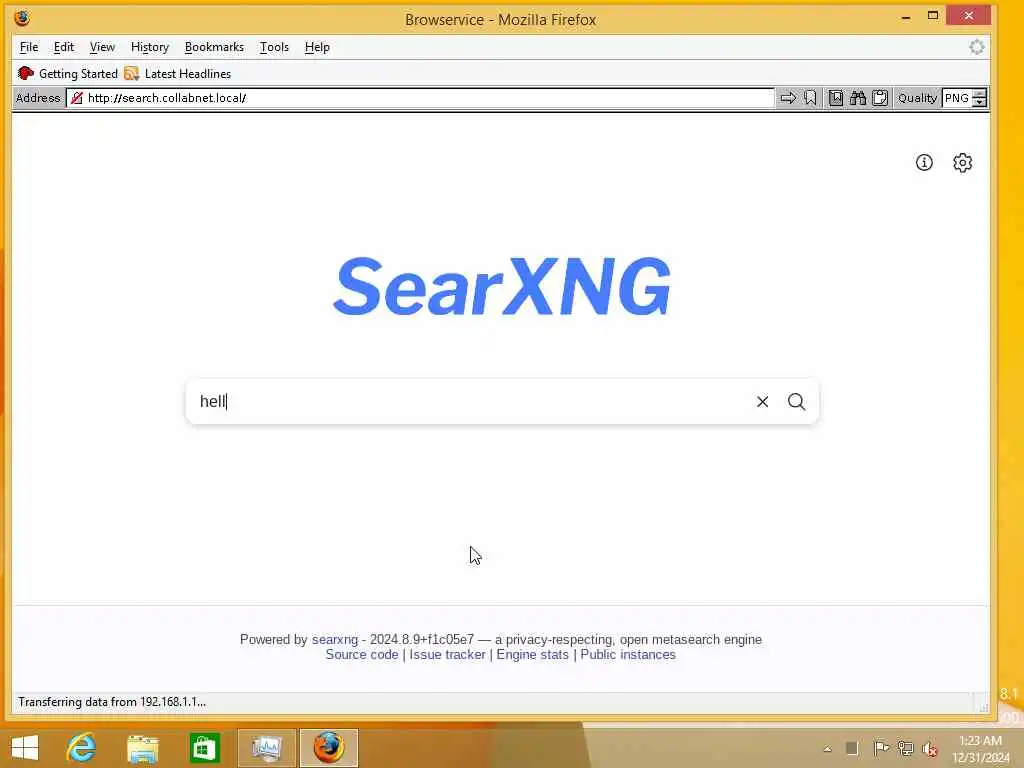Open the Edit menu

63,47
